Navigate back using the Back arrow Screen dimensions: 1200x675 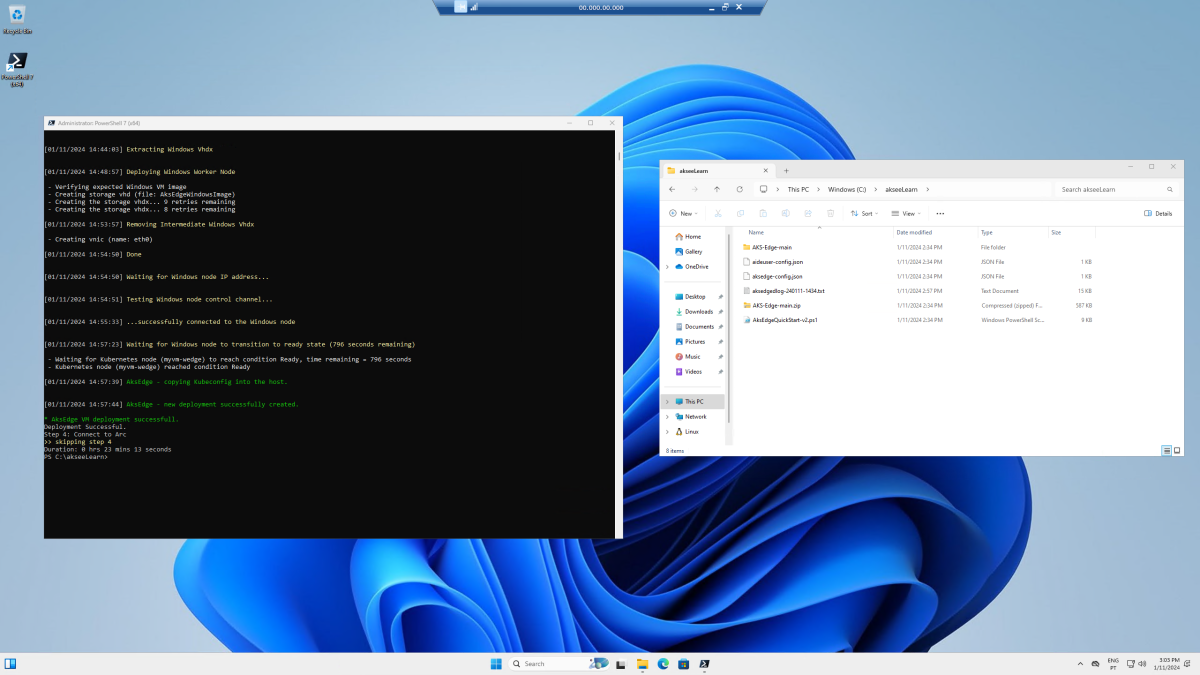[671, 189]
